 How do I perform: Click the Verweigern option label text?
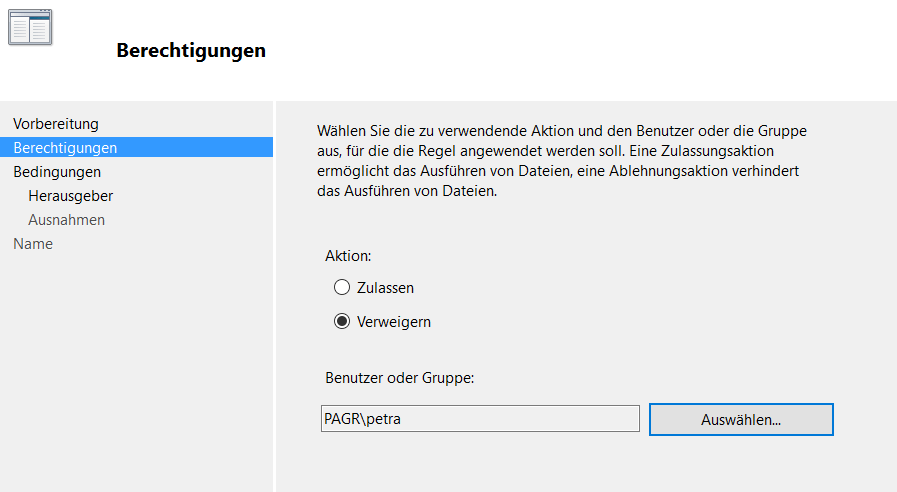click(x=393, y=322)
